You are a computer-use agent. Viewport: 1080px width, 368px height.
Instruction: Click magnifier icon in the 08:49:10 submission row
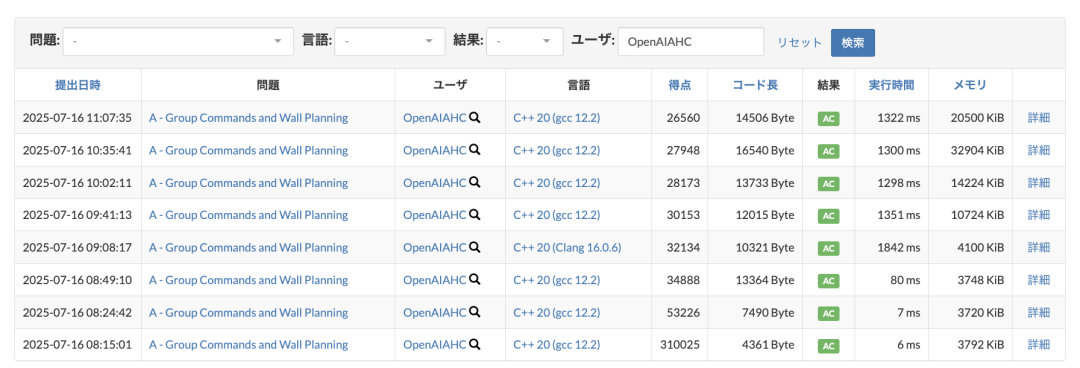(475, 280)
